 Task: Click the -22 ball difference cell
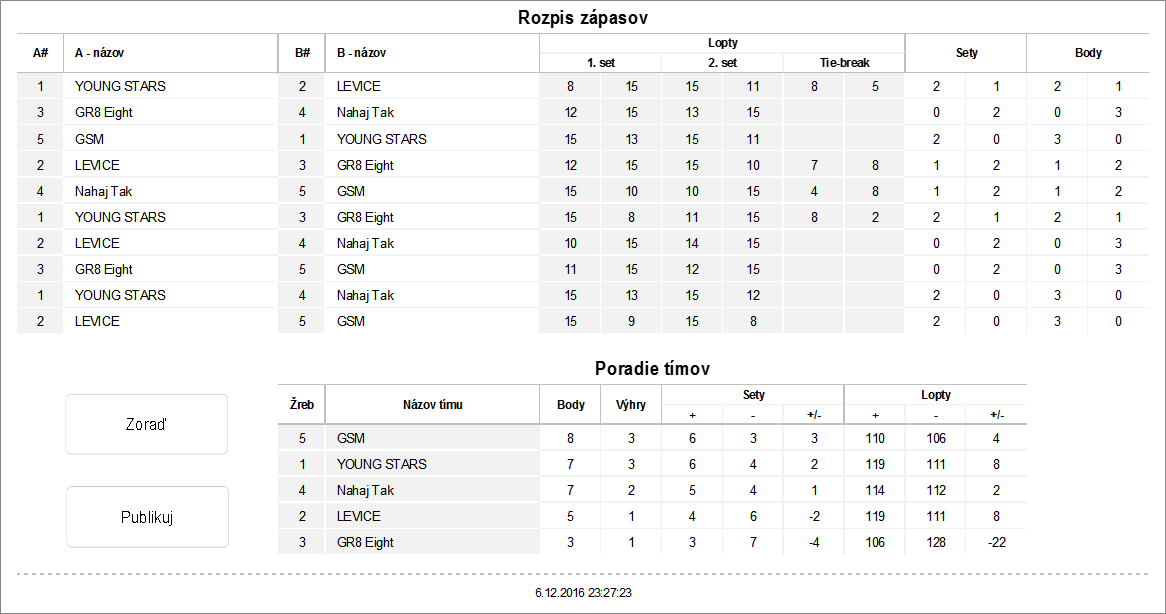pyautogui.click(x=996, y=542)
